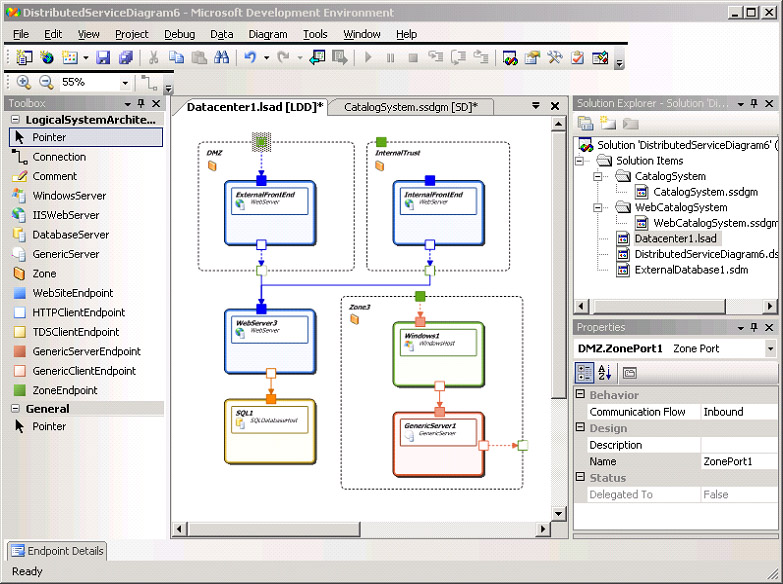Click the Toolbox wrench-and-hammer toolbar icon
Screen dimensions: 783x584
point(555,57)
